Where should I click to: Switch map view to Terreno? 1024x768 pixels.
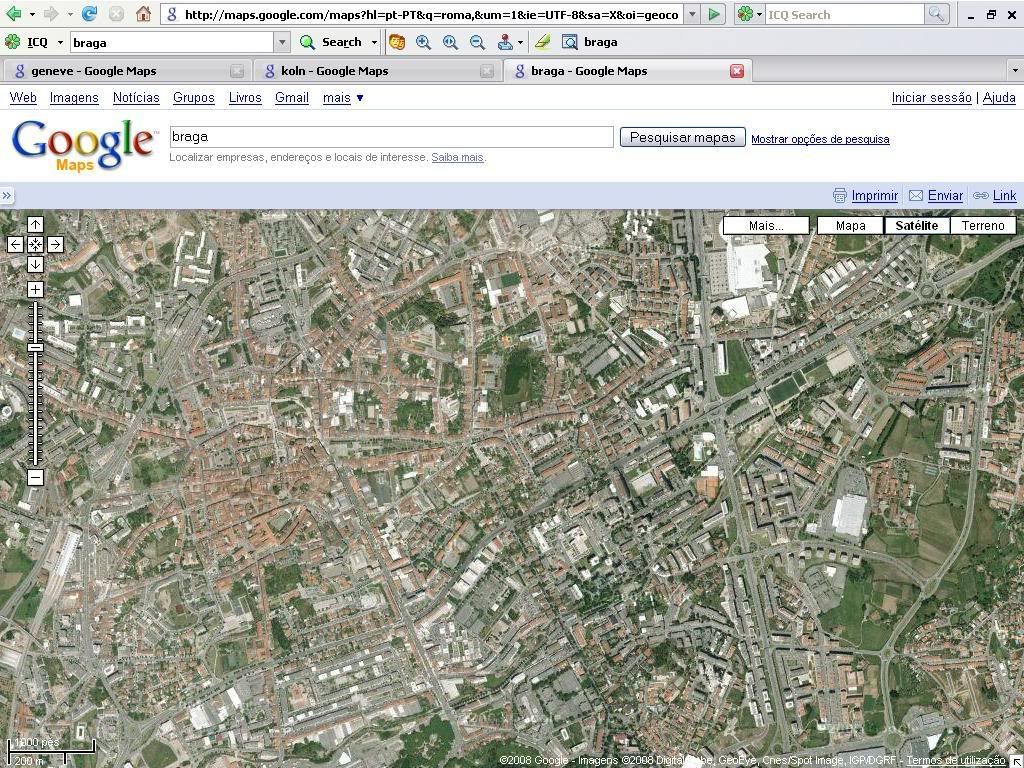(x=982, y=225)
